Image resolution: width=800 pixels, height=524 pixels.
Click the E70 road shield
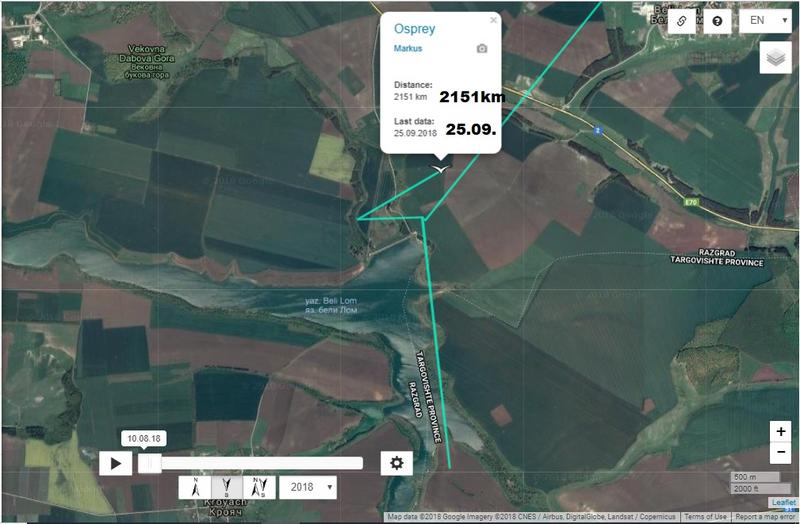(x=691, y=203)
